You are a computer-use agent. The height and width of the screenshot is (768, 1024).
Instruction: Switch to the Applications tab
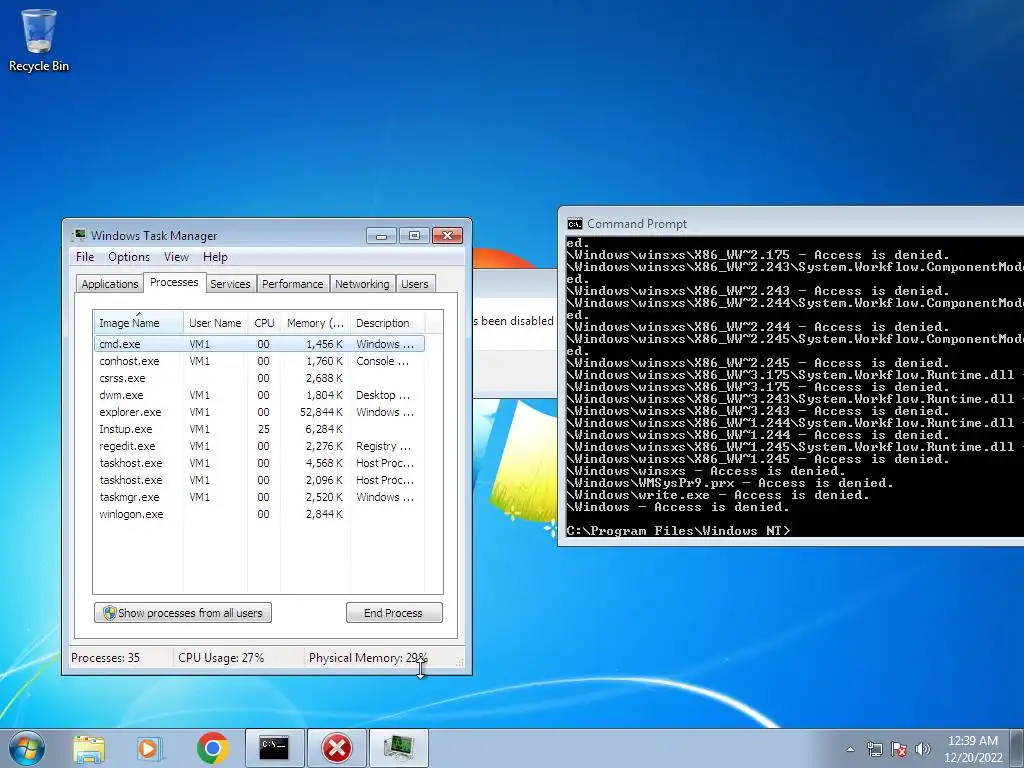coord(110,284)
